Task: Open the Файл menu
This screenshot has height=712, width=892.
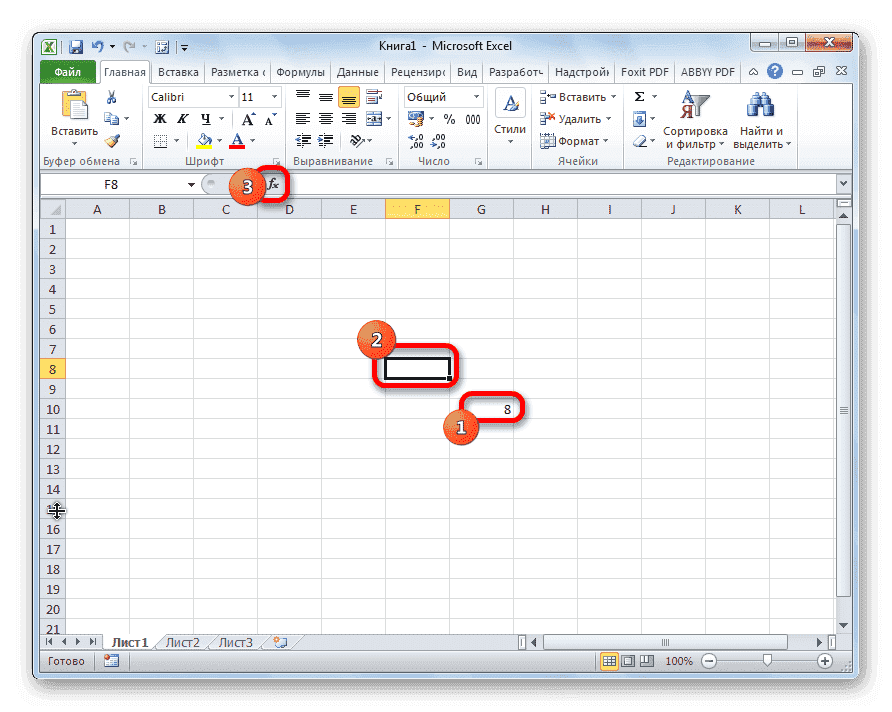Action: [66, 71]
